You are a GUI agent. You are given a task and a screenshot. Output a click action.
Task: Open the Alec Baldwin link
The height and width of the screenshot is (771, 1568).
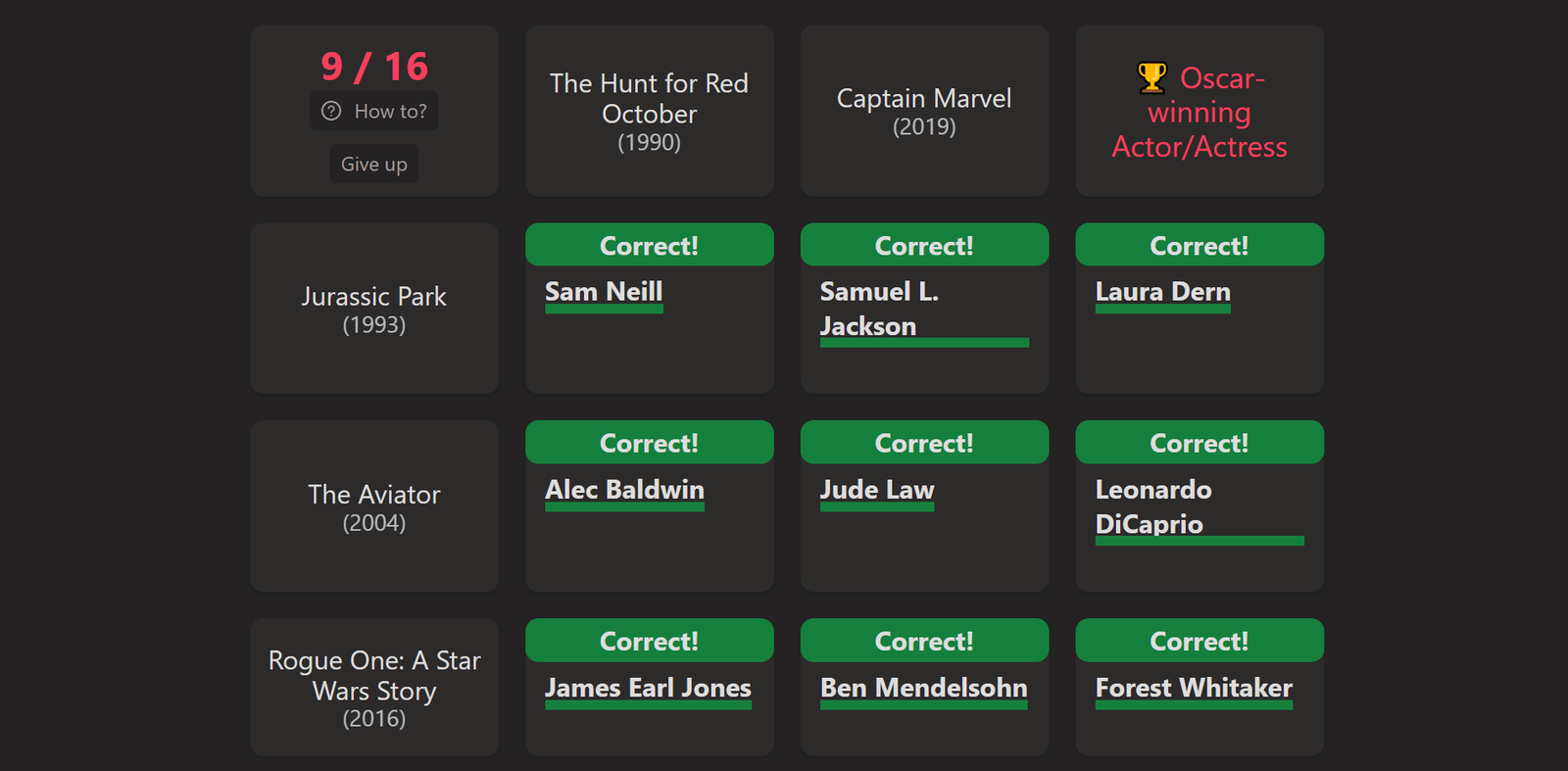[x=624, y=490]
